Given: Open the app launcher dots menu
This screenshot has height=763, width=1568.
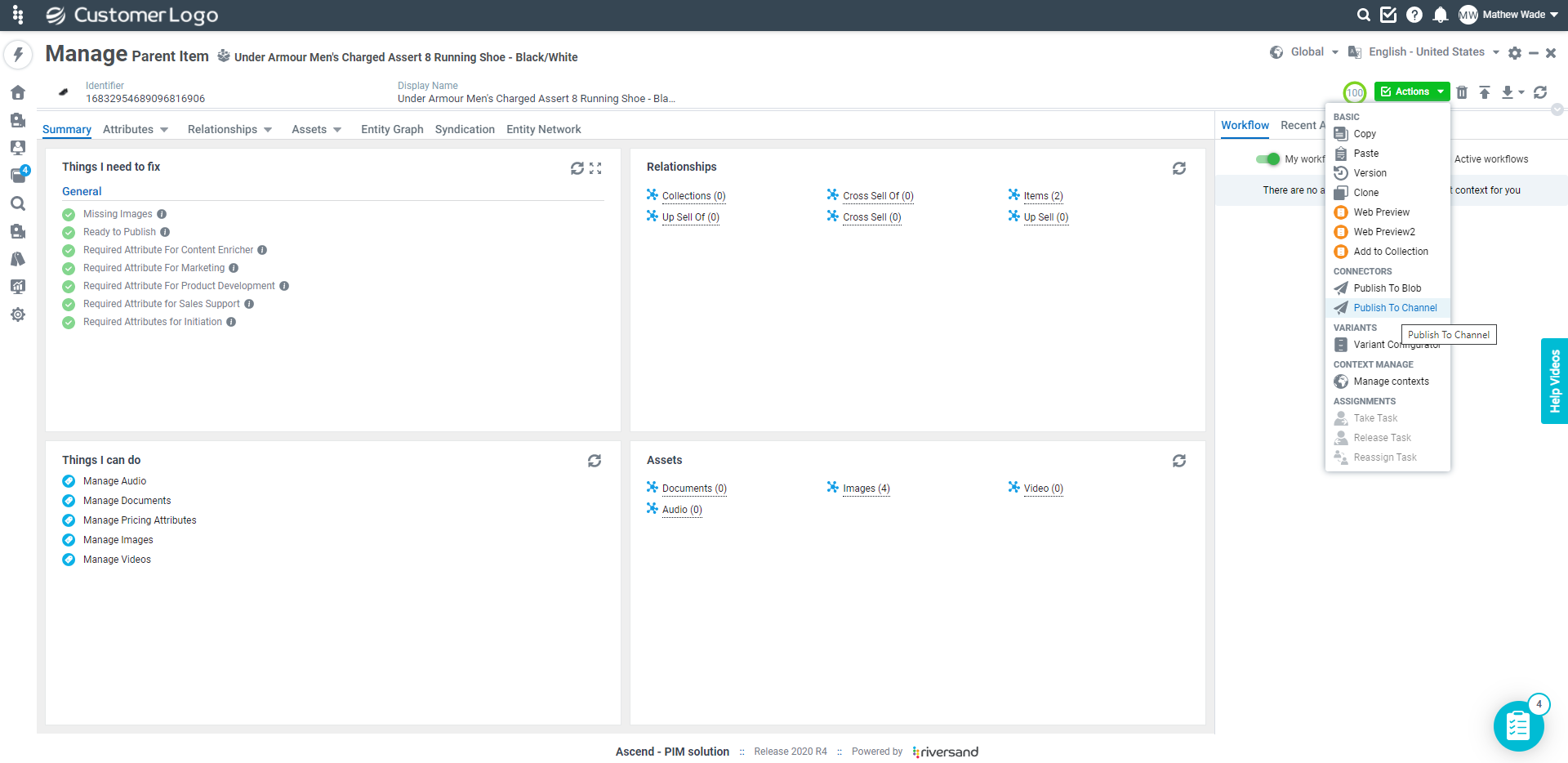Looking at the screenshot, I should 18,15.
